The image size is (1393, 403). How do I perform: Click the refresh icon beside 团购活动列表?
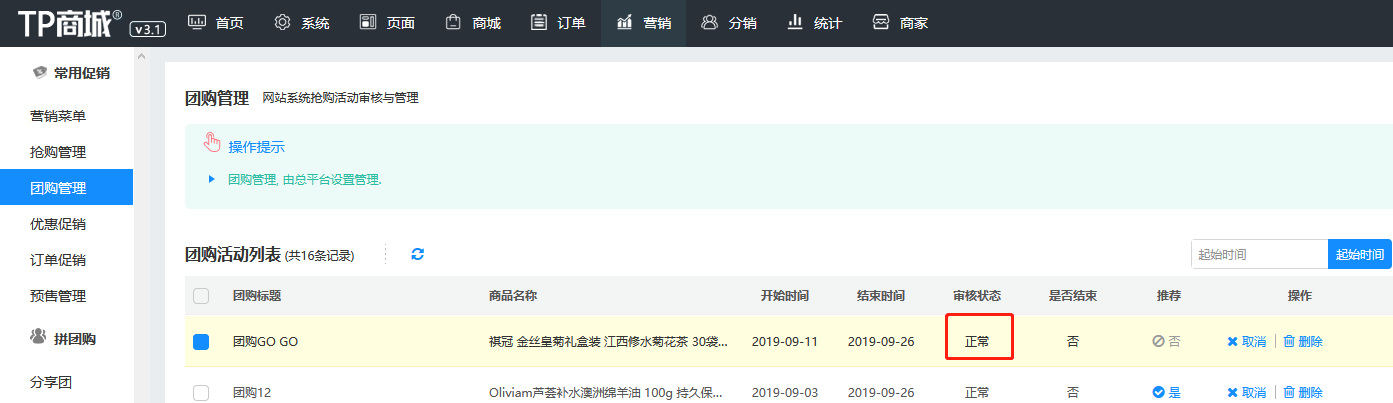pyautogui.click(x=418, y=254)
